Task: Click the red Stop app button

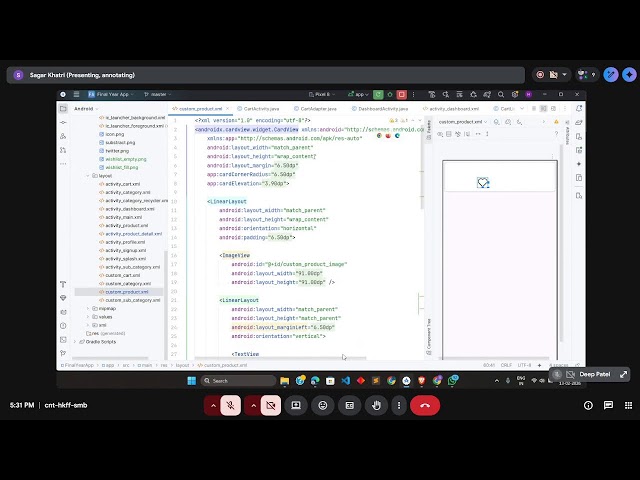Action: (x=402, y=94)
